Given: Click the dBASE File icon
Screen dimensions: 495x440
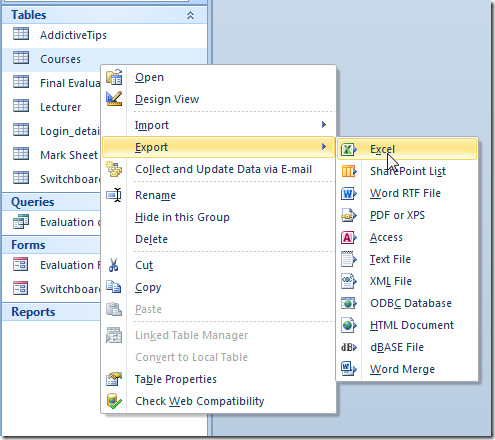Looking at the screenshot, I should click(x=349, y=347).
